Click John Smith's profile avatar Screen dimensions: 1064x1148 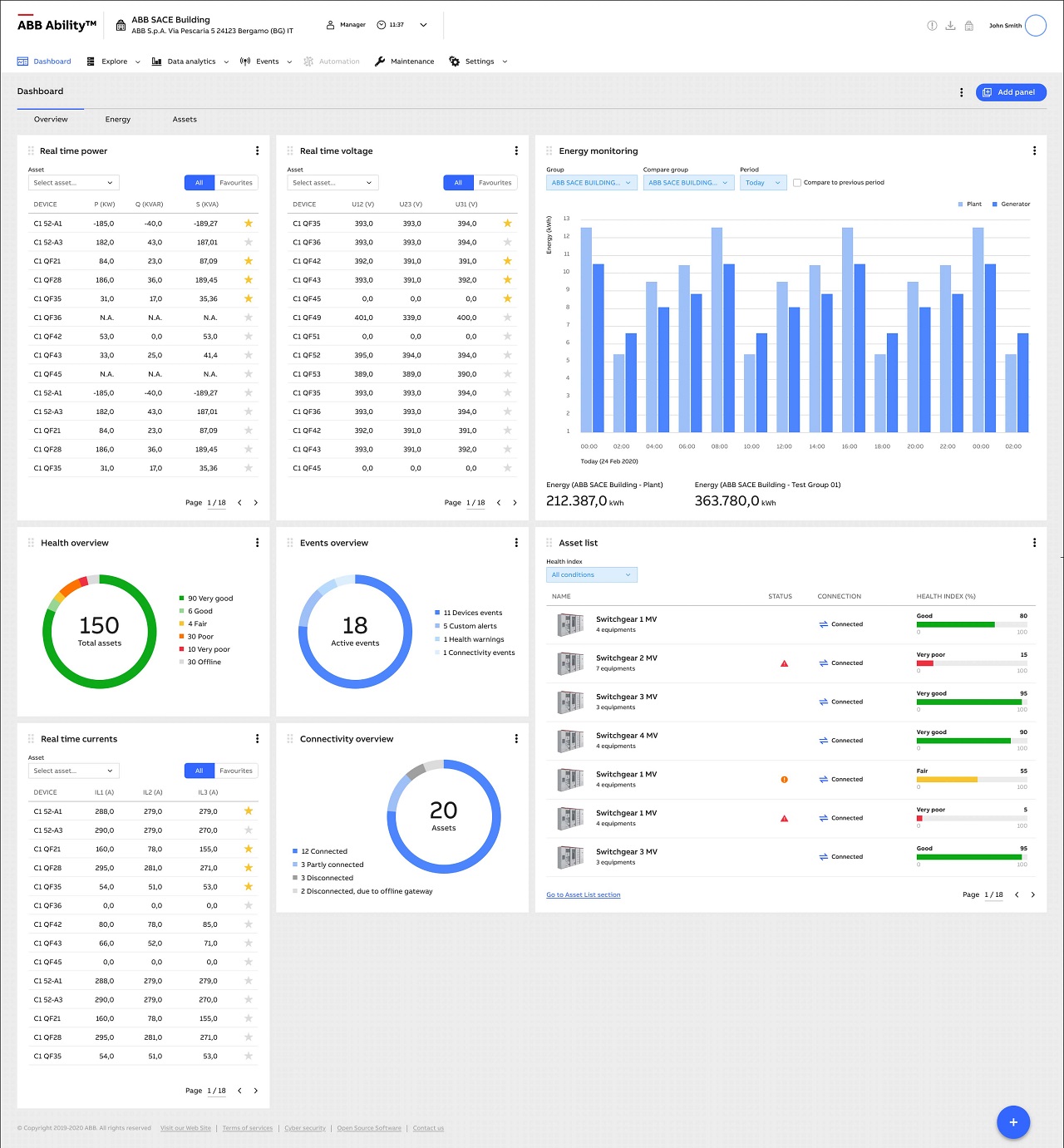pos(1035,26)
